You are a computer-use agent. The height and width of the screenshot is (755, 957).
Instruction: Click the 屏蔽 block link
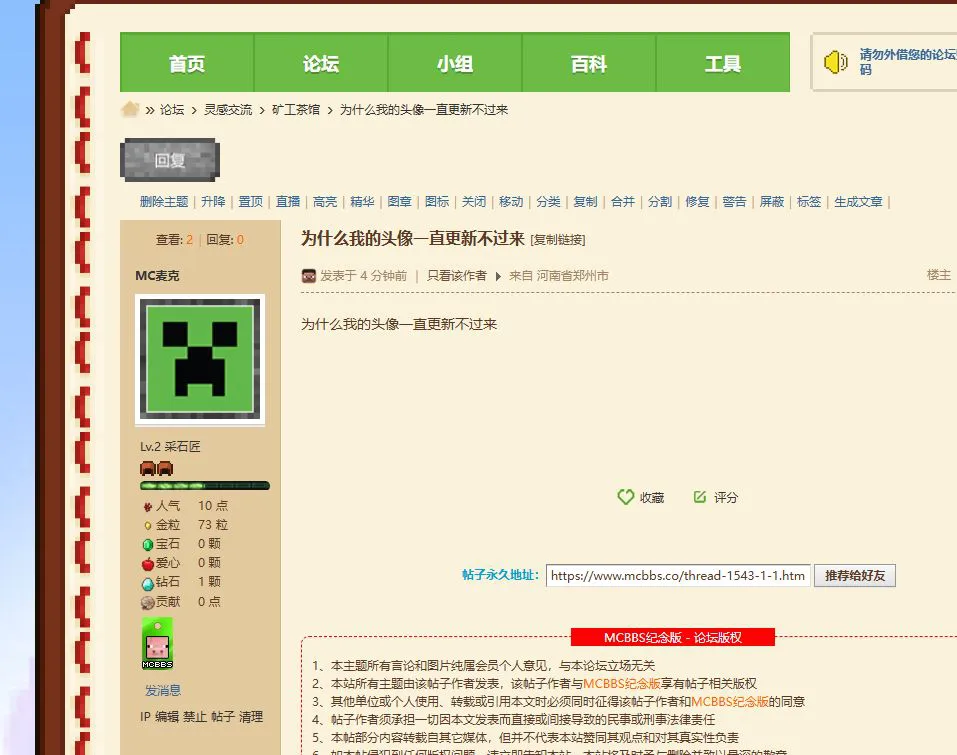pos(771,201)
